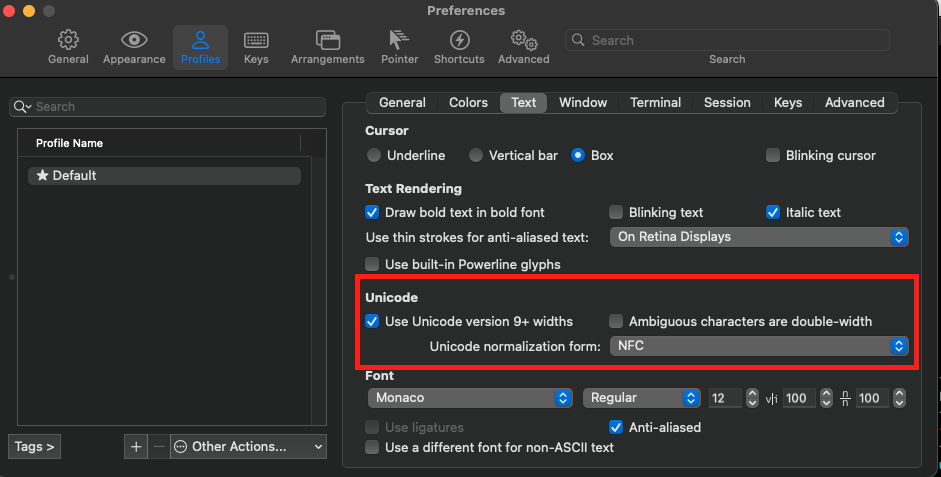
Task: Open the Appearance preferences pane
Action: [134, 47]
